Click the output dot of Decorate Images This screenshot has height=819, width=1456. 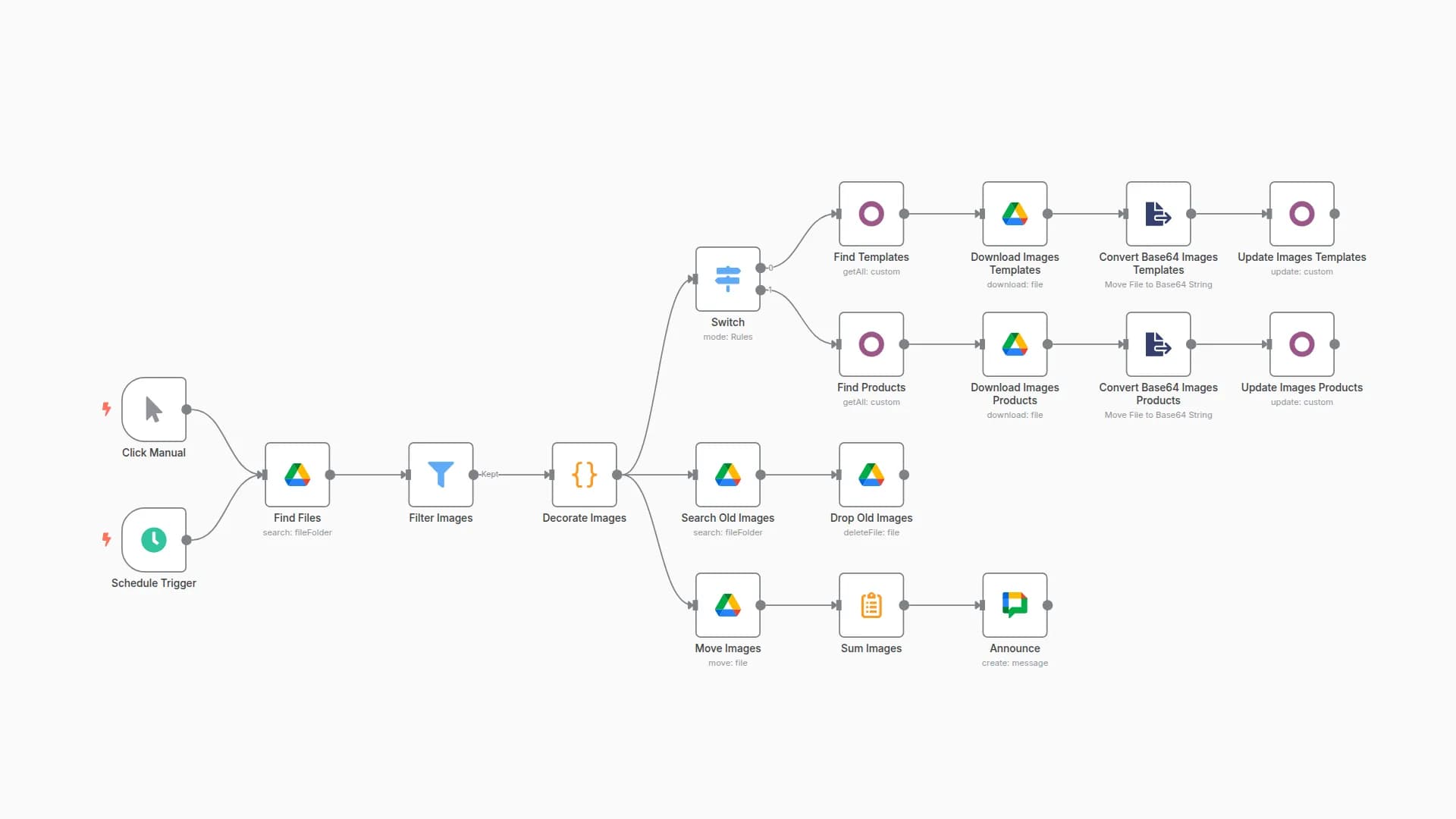(x=618, y=475)
